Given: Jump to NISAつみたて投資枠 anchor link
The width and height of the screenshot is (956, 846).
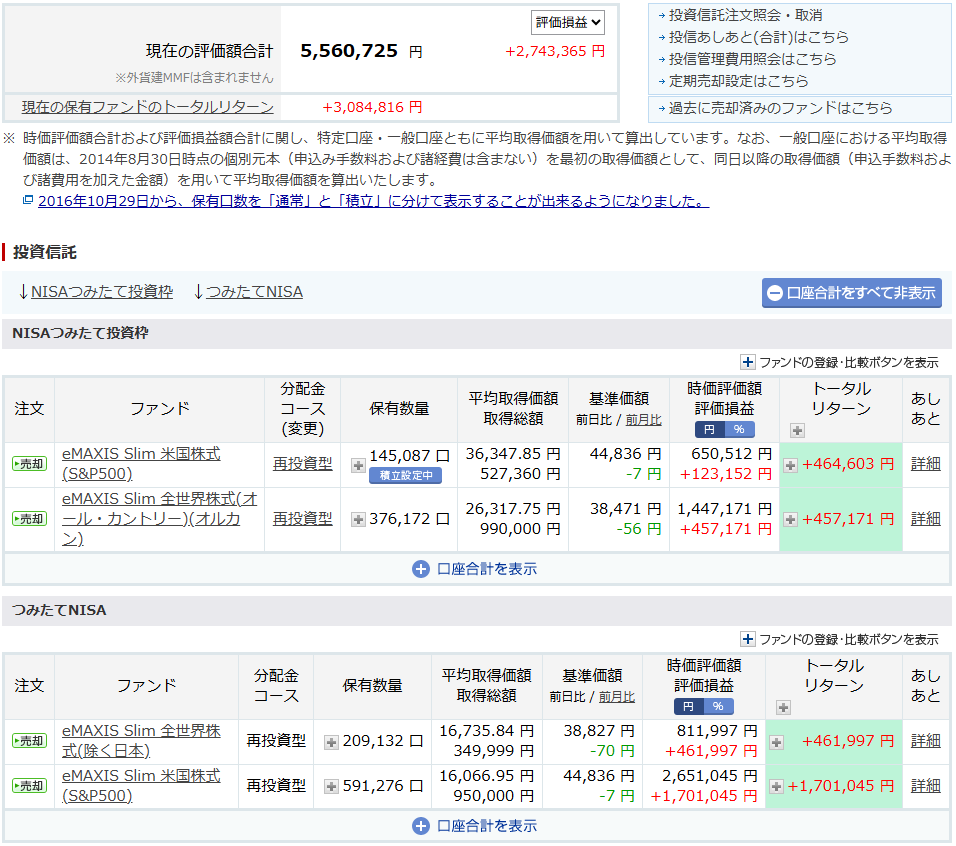Looking at the screenshot, I should (102, 292).
